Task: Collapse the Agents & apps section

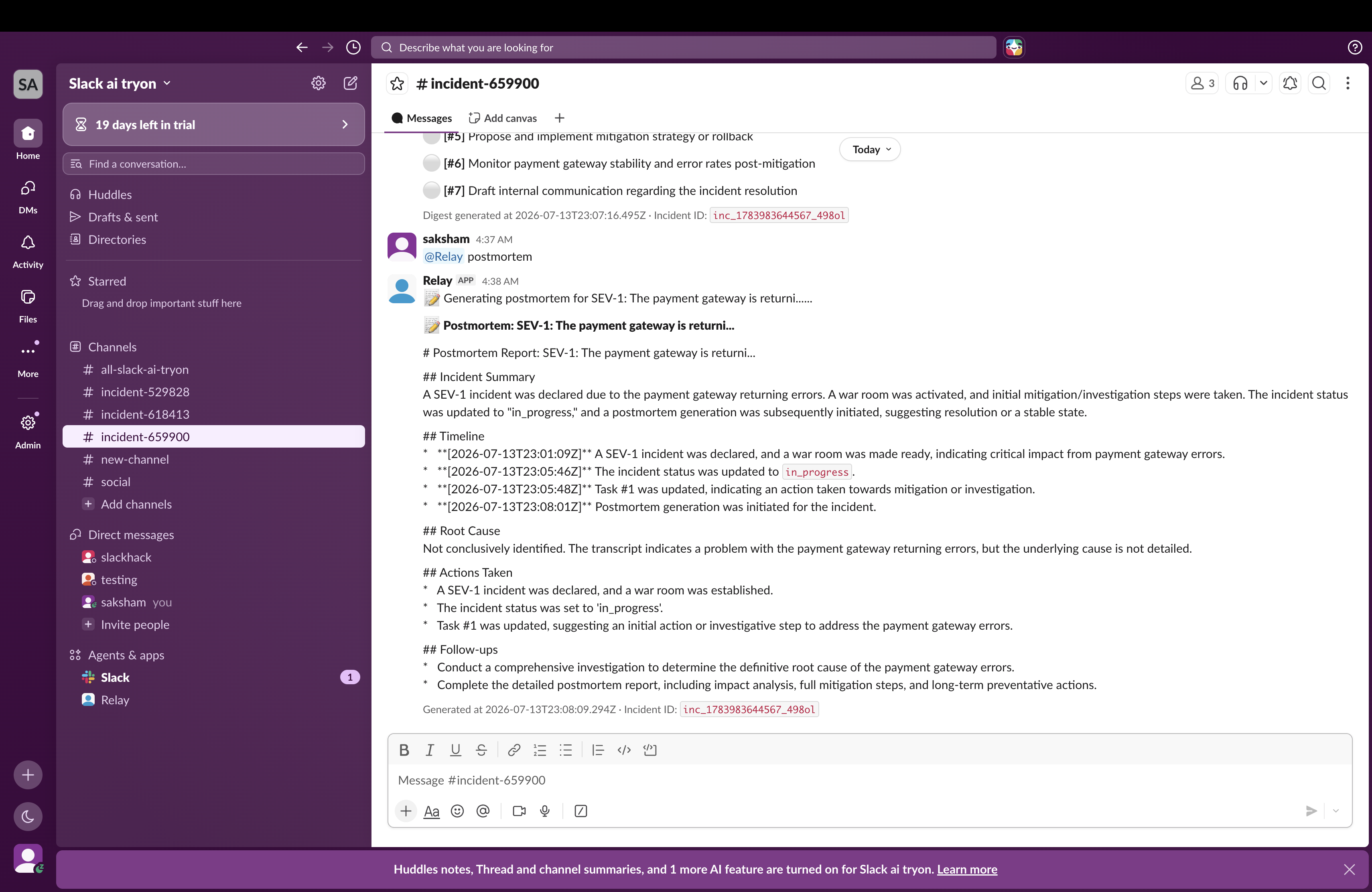Action: point(126,655)
